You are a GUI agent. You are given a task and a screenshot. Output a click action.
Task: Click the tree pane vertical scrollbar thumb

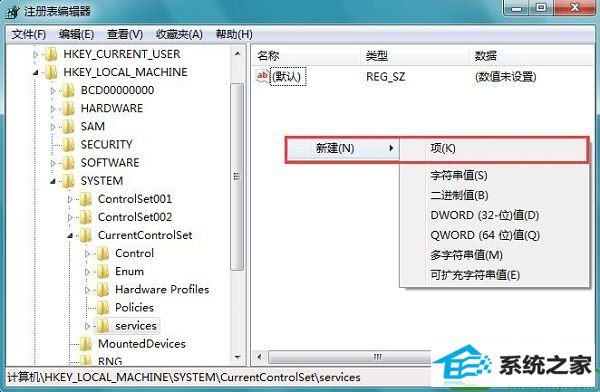(237, 177)
